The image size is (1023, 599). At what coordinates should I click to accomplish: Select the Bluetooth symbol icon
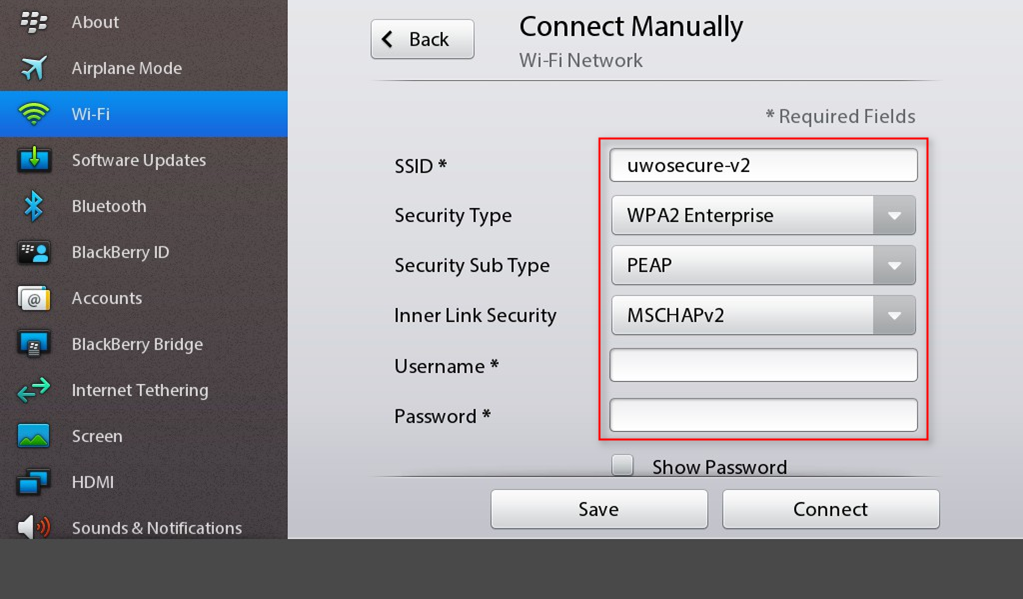coord(34,206)
